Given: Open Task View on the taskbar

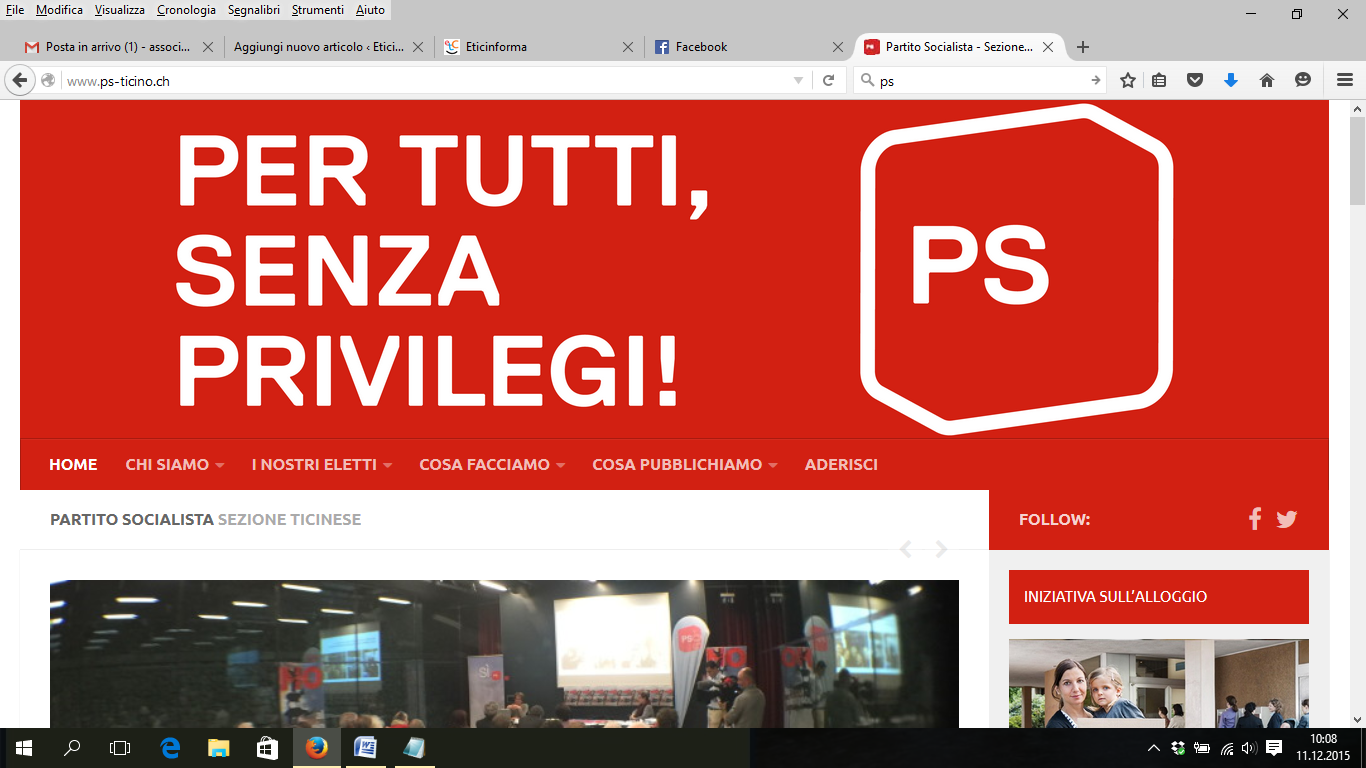Looking at the screenshot, I should click(x=120, y=747).
